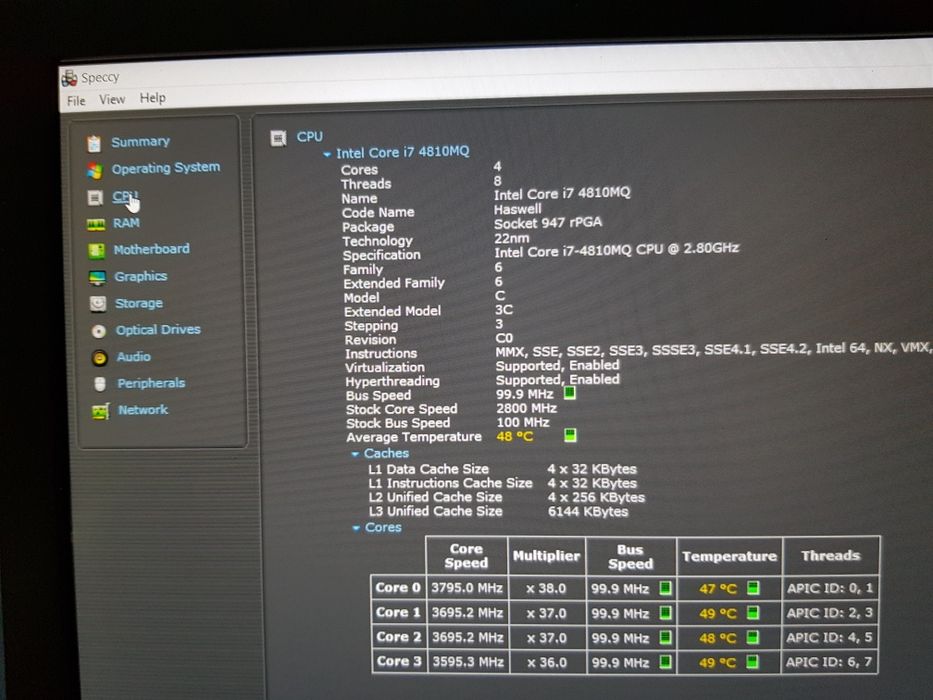Select Peripherals in the sidebar

click(x=151, y=383)
